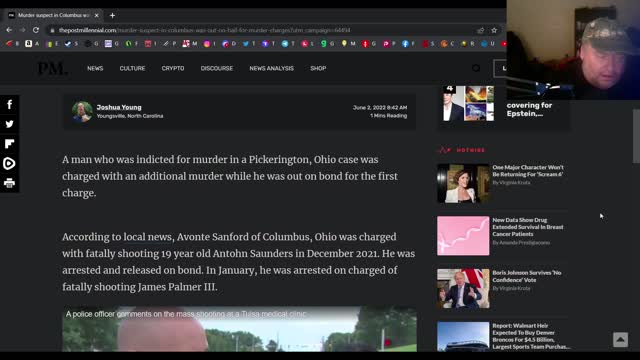Image resolution: width=640 pixels, height=360 pixels.
Task: Click the Boris Johnson article thumbnail
Action: 463,289
